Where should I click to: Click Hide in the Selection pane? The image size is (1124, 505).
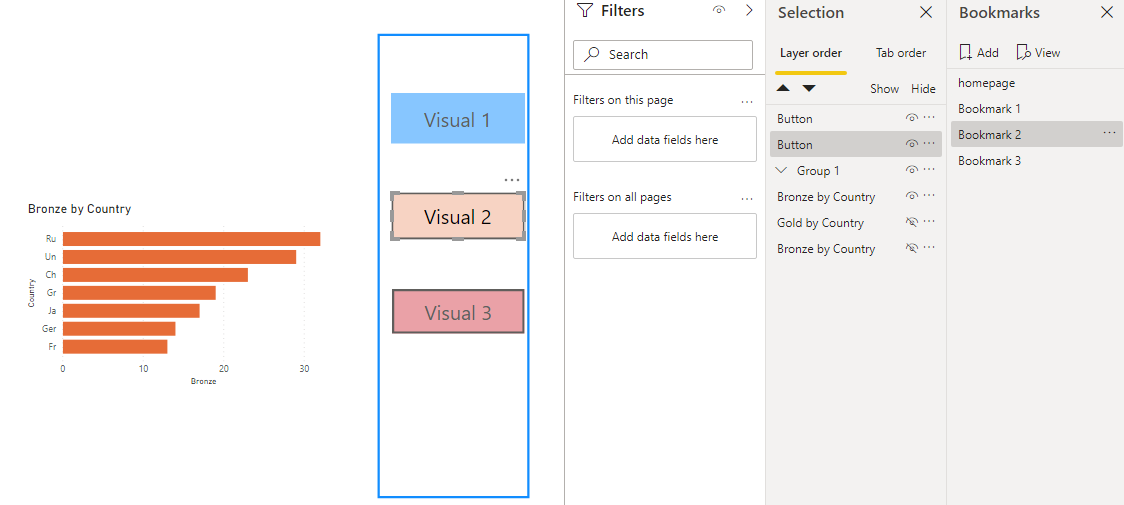[923, 89]
